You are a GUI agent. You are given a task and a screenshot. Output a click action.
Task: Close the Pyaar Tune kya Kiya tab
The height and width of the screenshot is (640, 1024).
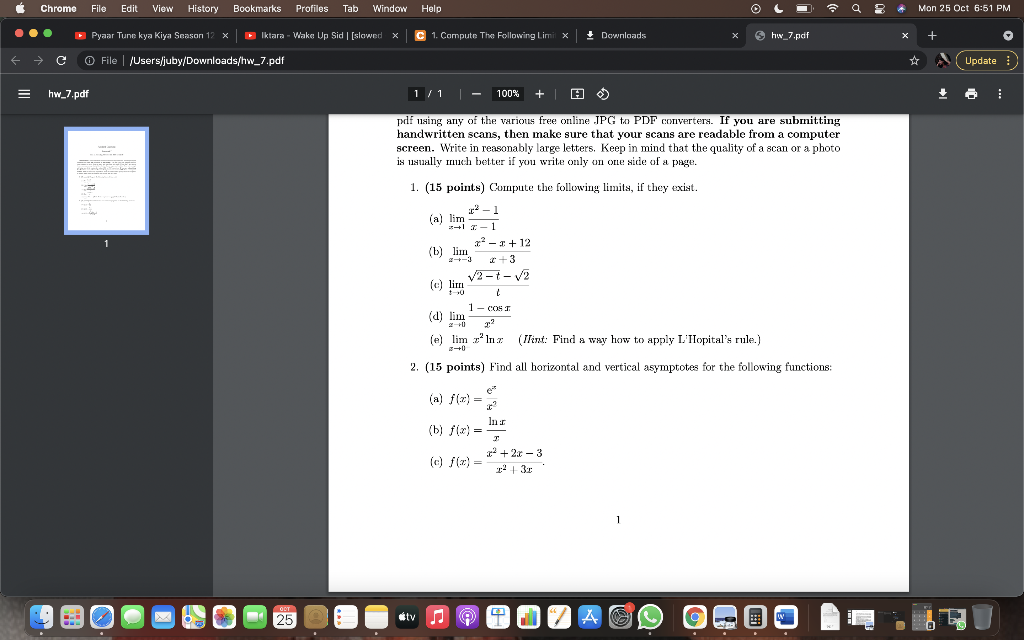[225, 35]
